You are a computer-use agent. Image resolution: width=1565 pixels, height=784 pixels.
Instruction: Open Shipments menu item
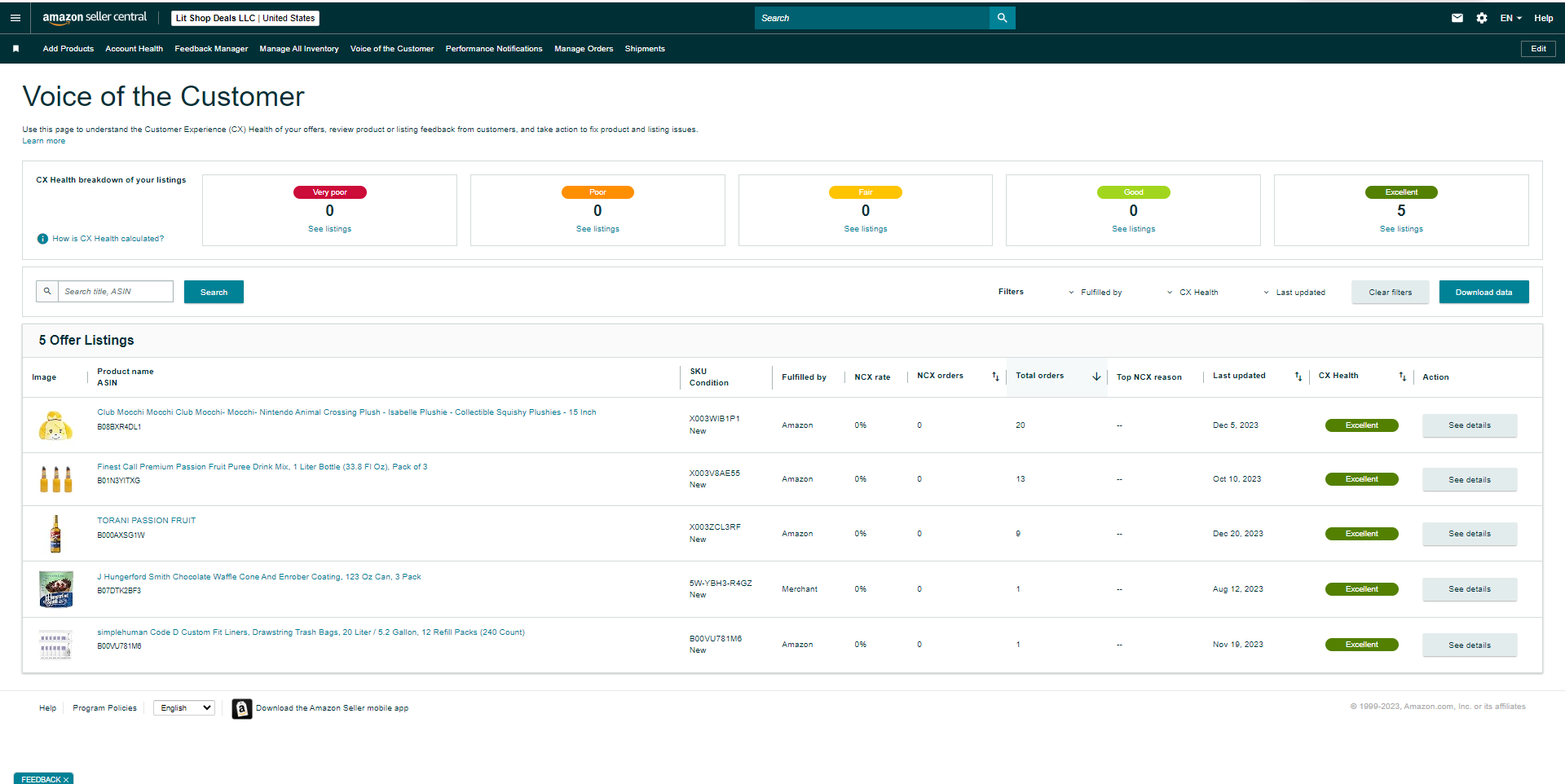point(645,49)
